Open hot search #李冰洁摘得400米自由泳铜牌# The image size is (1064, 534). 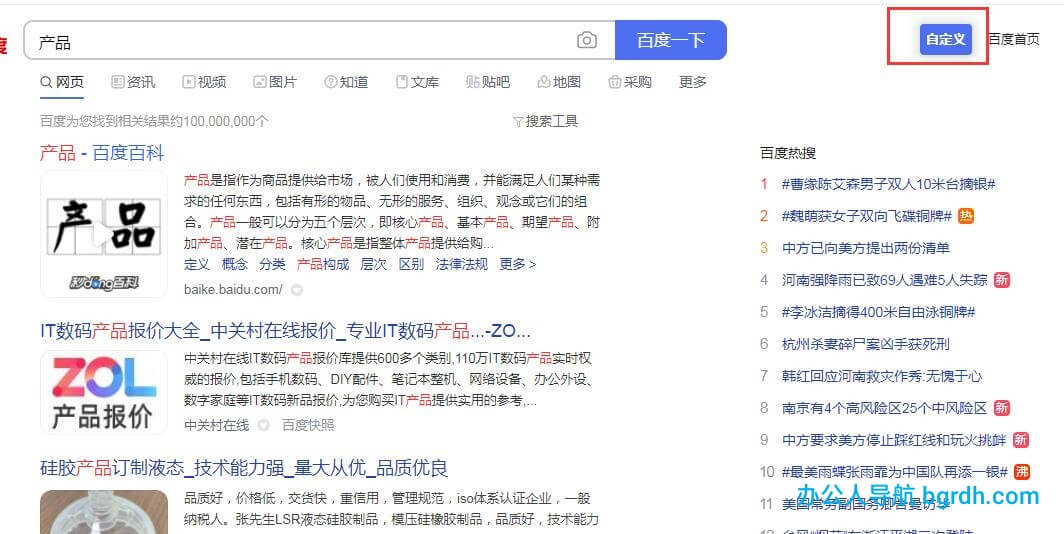[x=878, y=312]
